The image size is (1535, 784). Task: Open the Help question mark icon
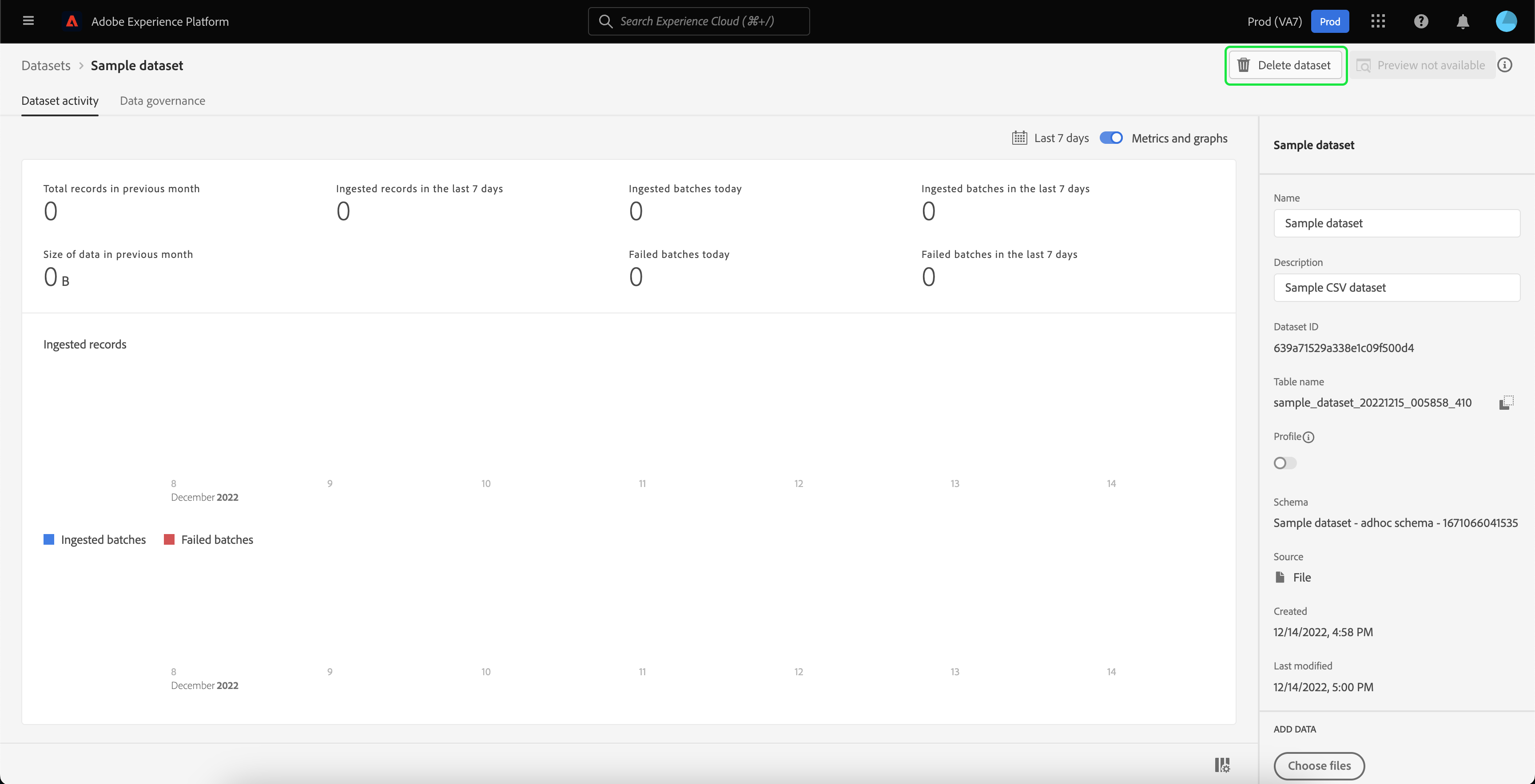(x=1420, y=21)
